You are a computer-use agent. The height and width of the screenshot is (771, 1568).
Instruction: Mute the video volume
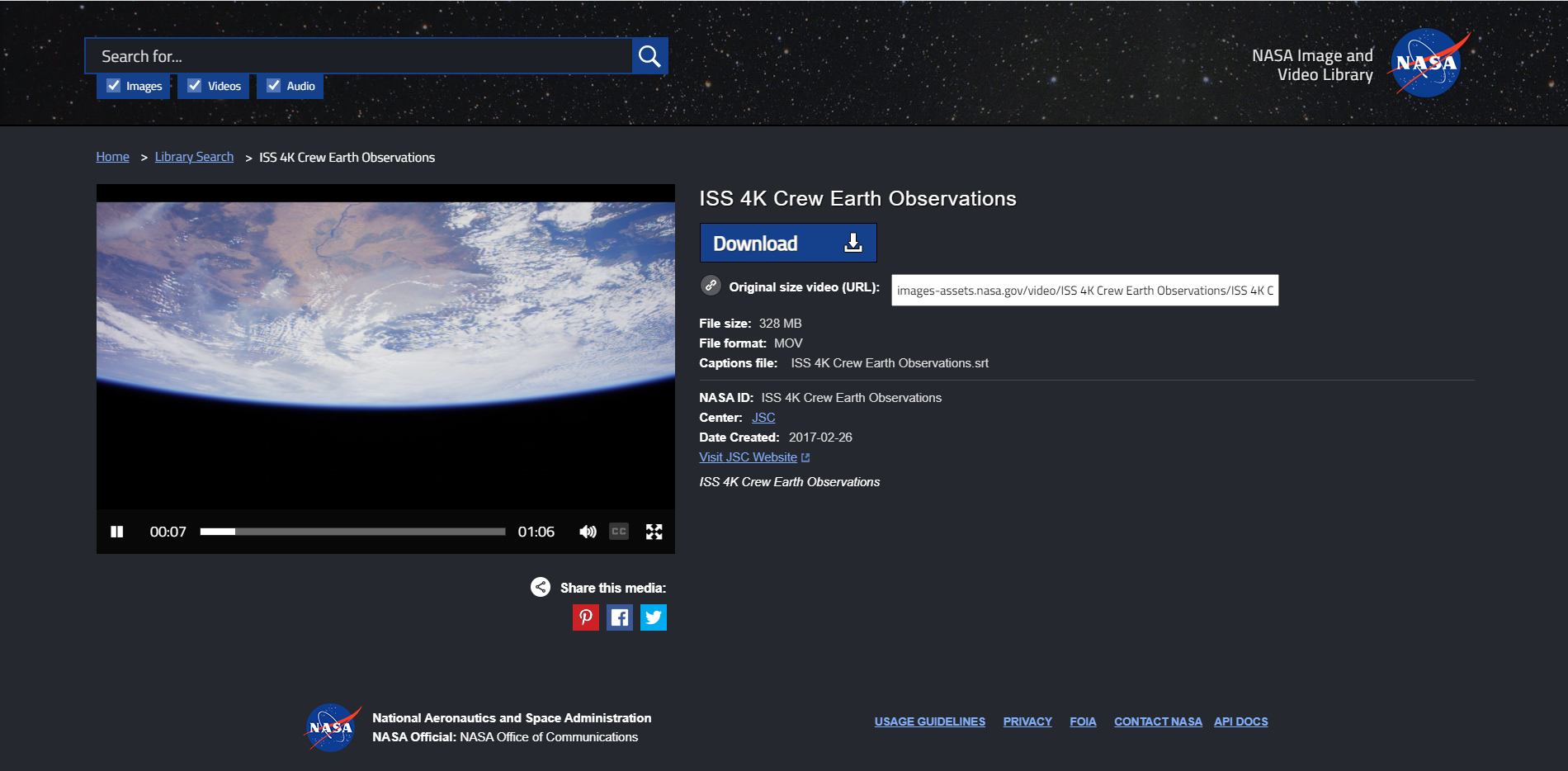pos(588,532)
